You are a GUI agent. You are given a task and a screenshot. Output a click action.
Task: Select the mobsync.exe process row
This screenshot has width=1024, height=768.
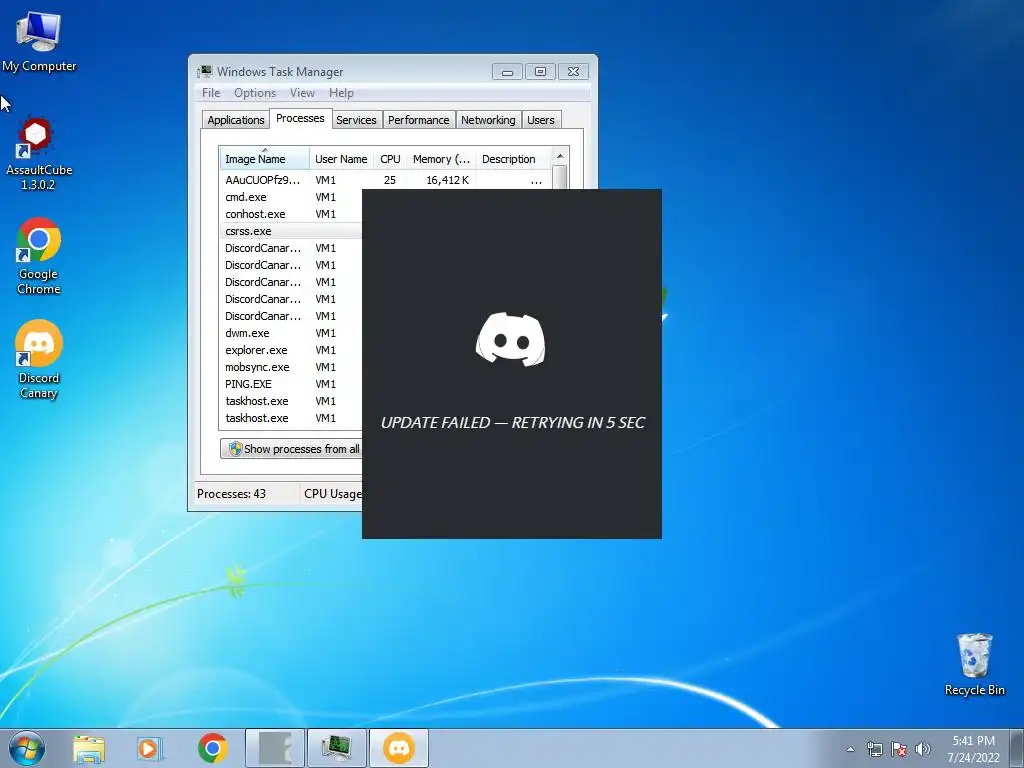pos(291,366)
